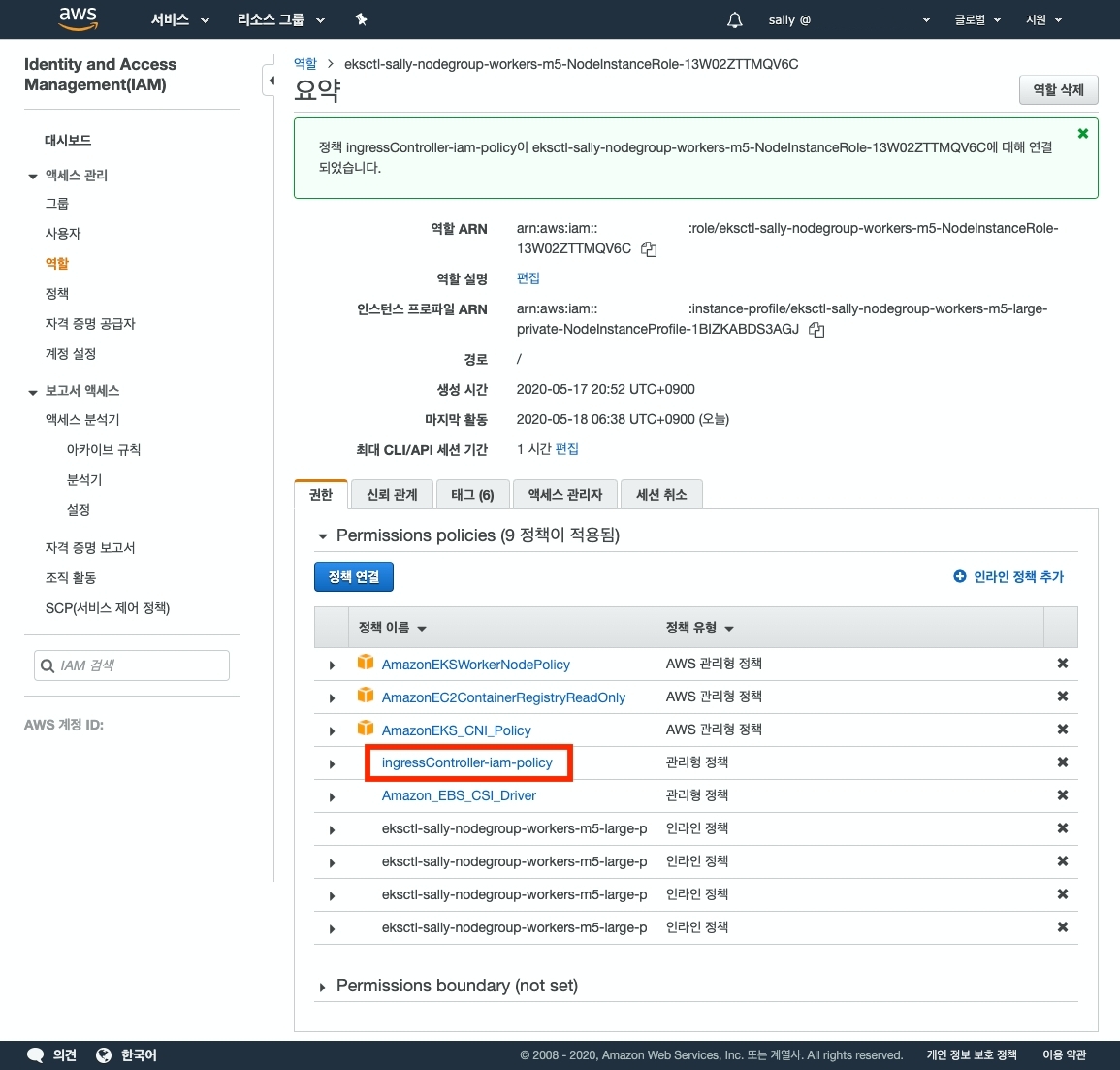Image resolution: width=1120 pixels, height=1070 pixels.
Task: Switch to the 신뢰 관계 tab
Action: pos(392,495)
